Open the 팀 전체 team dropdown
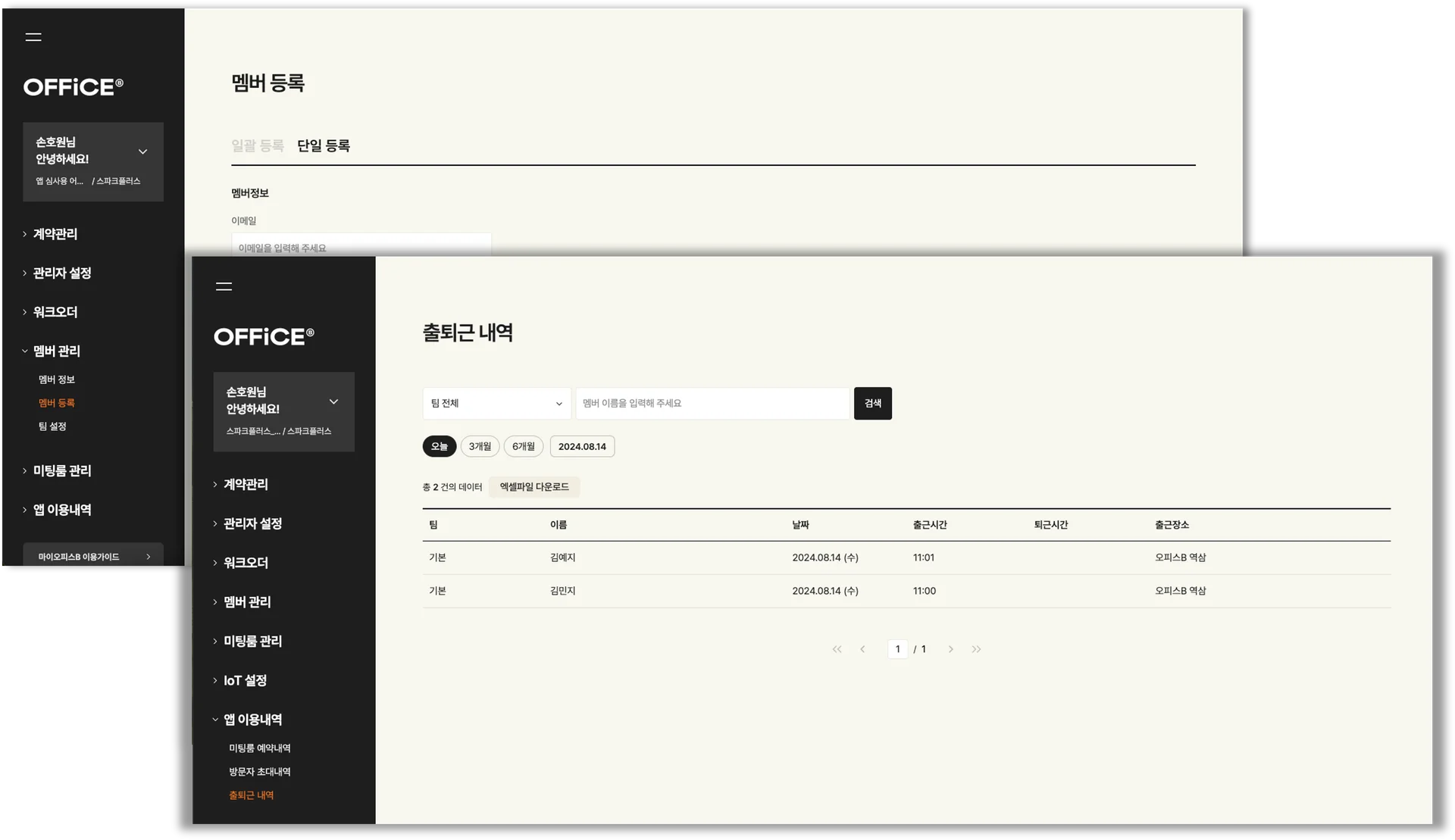The height and width of the screenshot is (840, 1455). tap(496, 404)
